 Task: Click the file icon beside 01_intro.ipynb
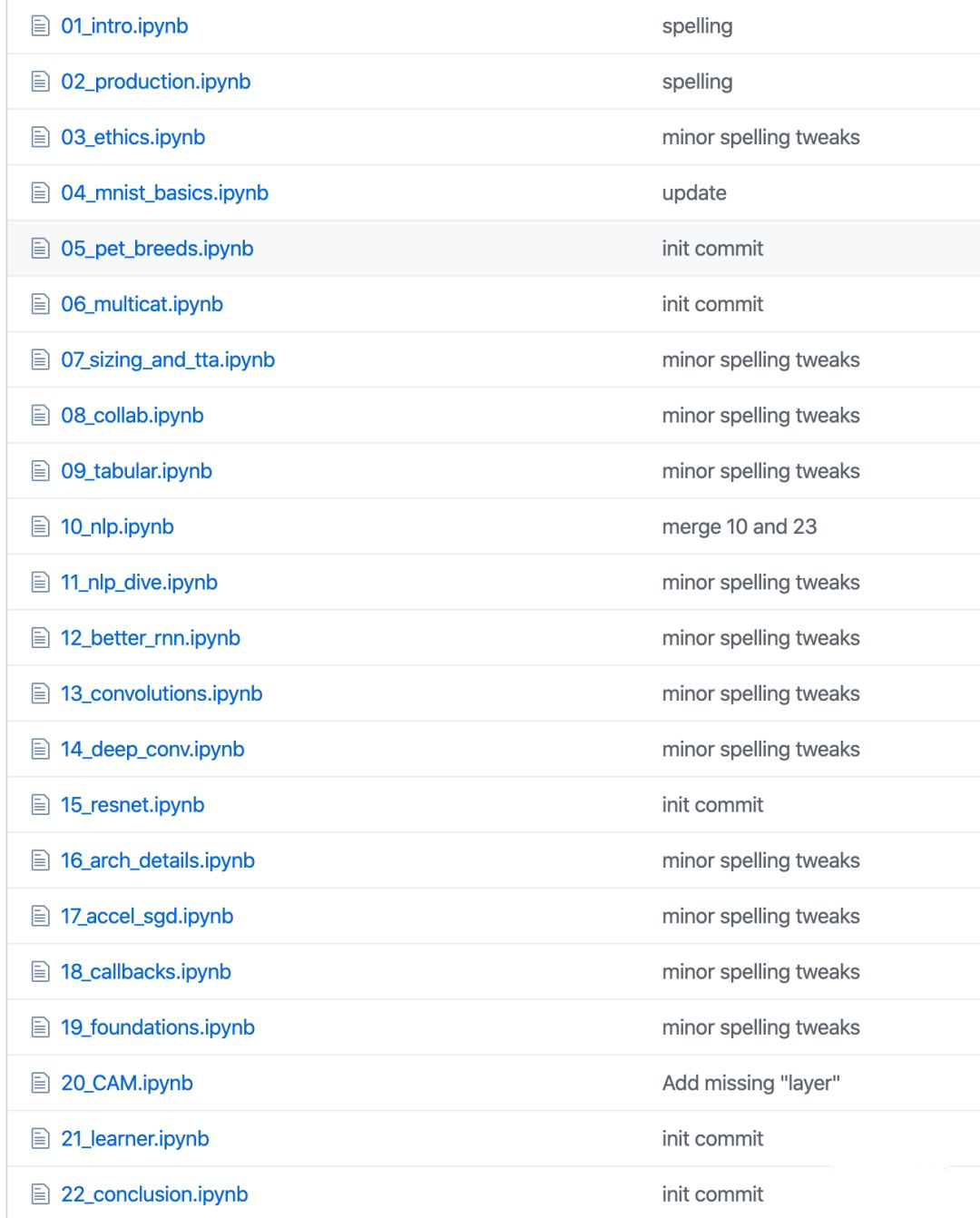40,26
